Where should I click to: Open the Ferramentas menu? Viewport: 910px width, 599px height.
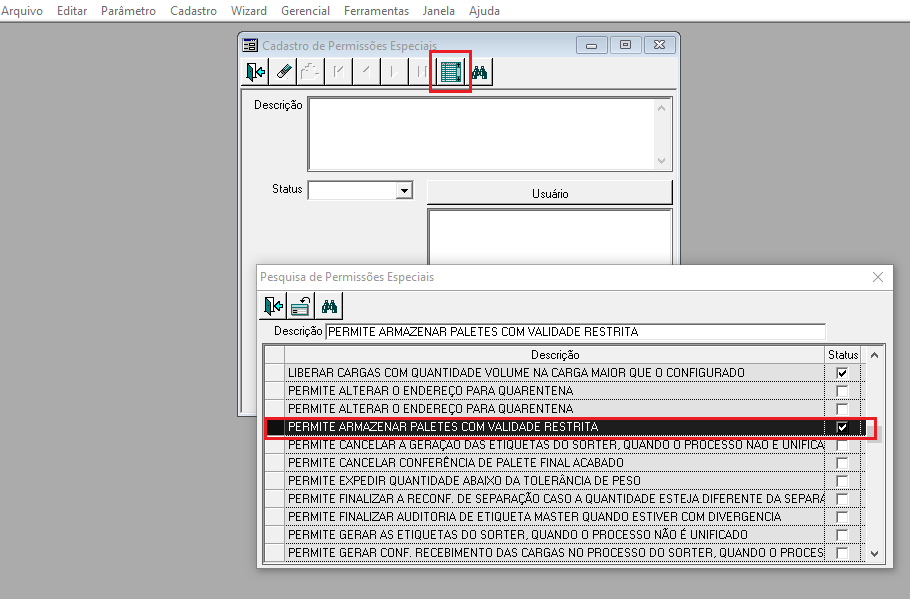(x=376, y=11)
